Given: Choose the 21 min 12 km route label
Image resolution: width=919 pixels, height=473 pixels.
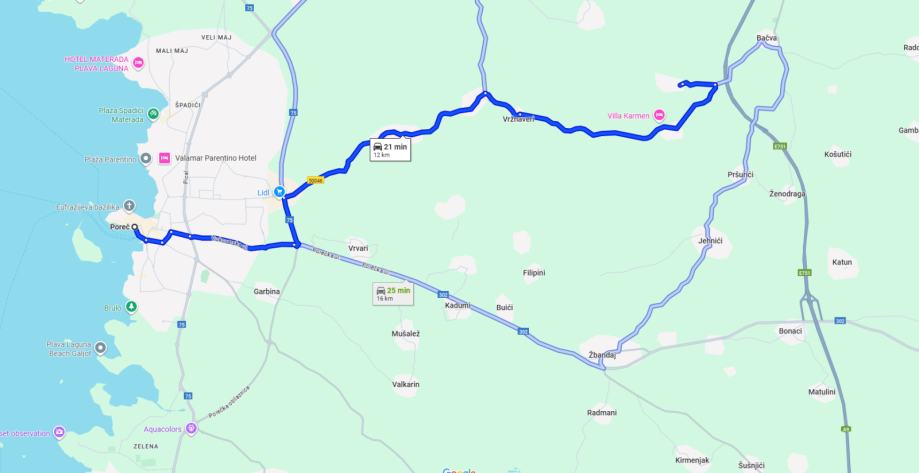Looking at the screenshot, I should click(390, 150).
